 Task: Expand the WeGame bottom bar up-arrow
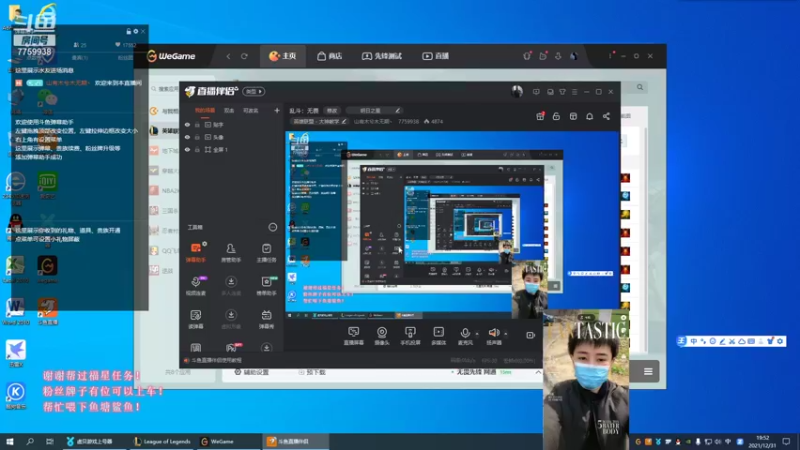(538, 372)
